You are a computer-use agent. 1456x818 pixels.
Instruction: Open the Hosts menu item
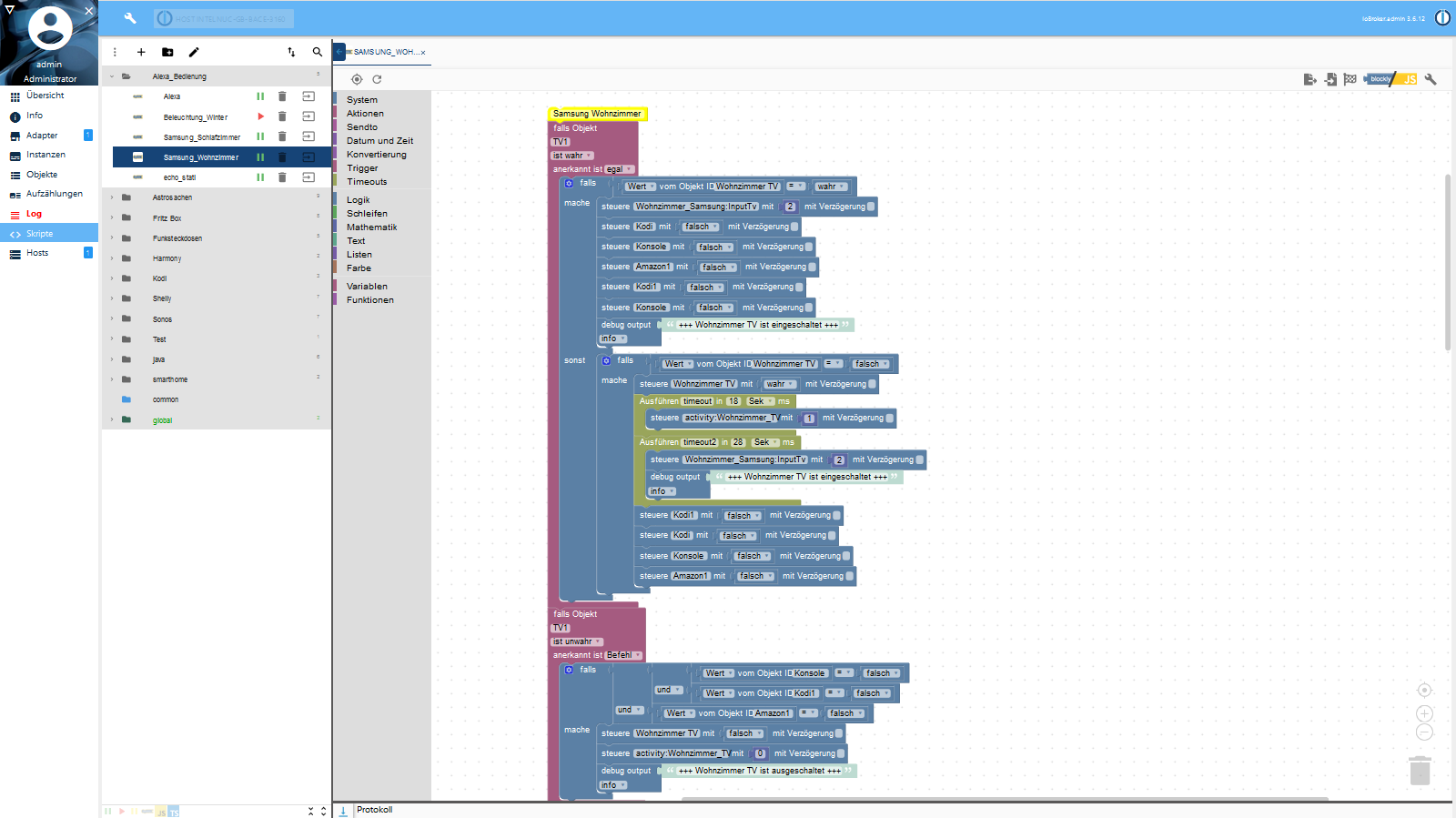click(x=49, y=253)
